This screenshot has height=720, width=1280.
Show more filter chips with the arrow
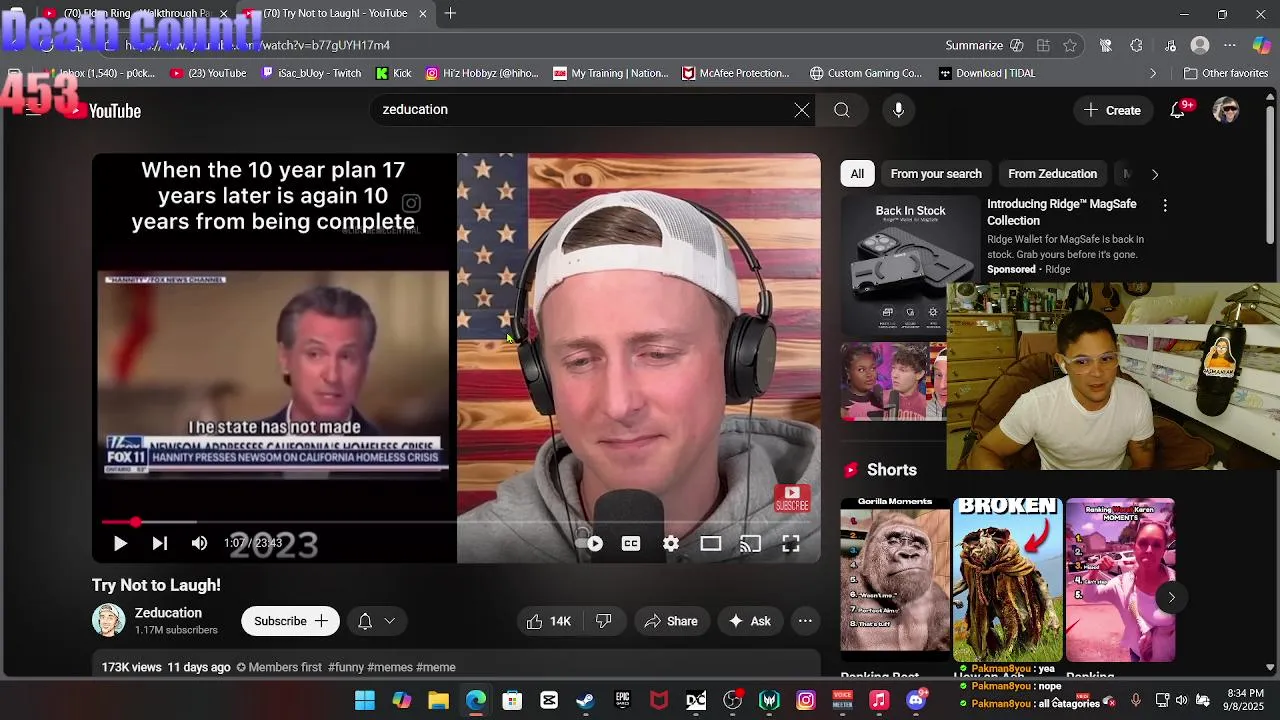[x=1155, y=174]
